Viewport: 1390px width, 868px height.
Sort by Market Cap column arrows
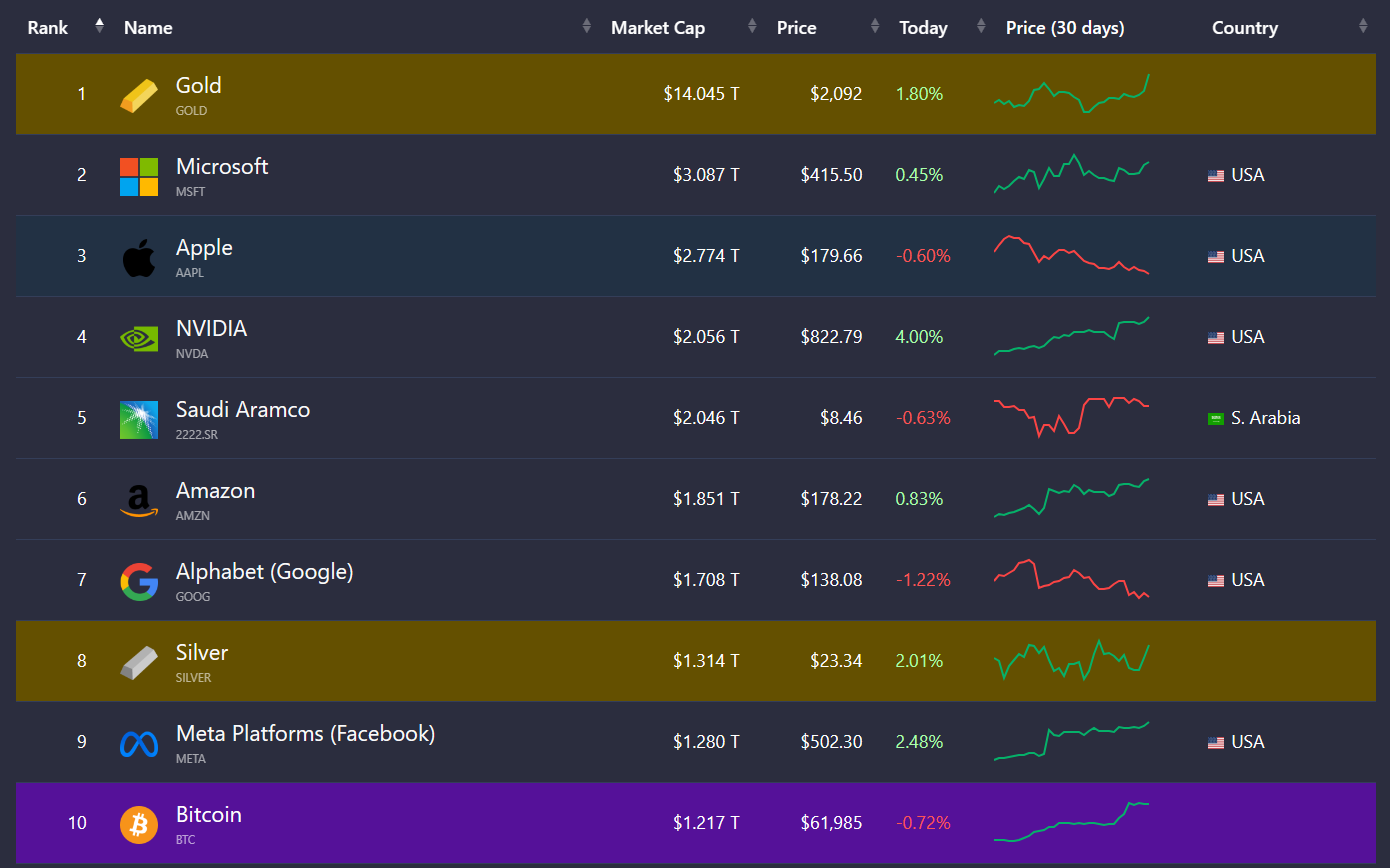pos(751,27)
